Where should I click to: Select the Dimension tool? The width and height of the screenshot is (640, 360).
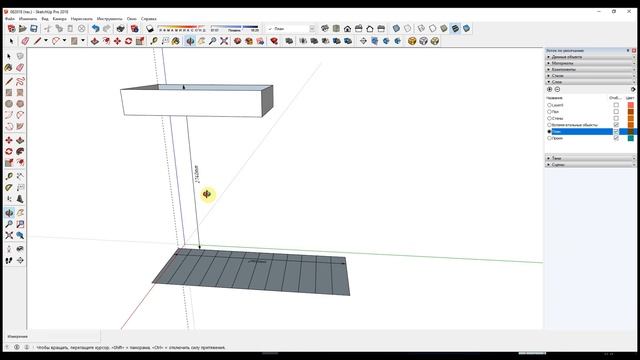(20, 176)
